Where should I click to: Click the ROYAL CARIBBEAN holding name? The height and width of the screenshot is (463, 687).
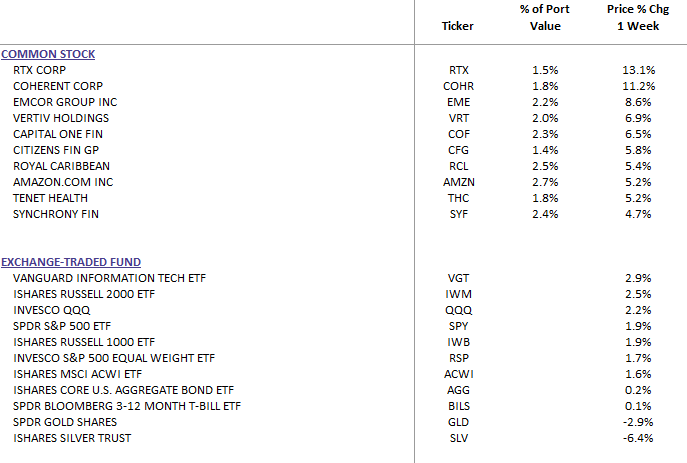click(x=61, y=166)
